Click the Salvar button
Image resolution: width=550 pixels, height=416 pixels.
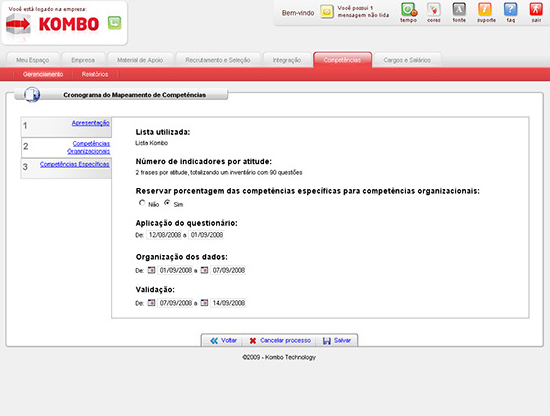[337, 340]
